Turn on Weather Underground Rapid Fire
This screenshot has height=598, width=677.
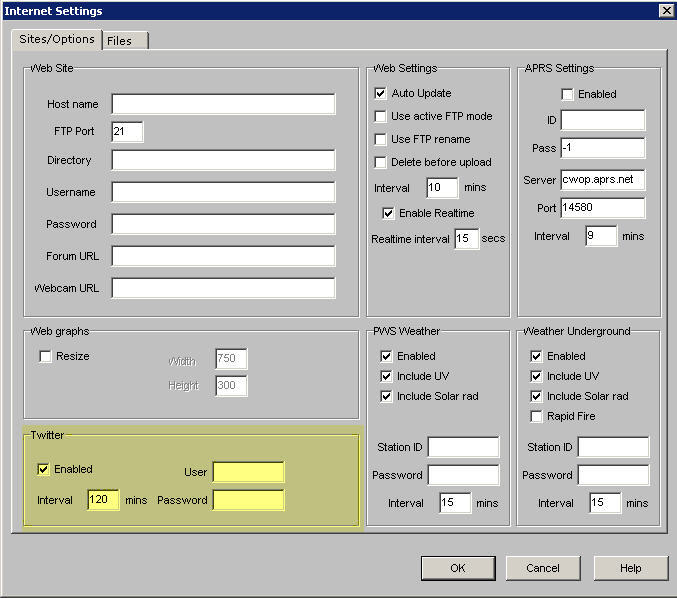537,416
